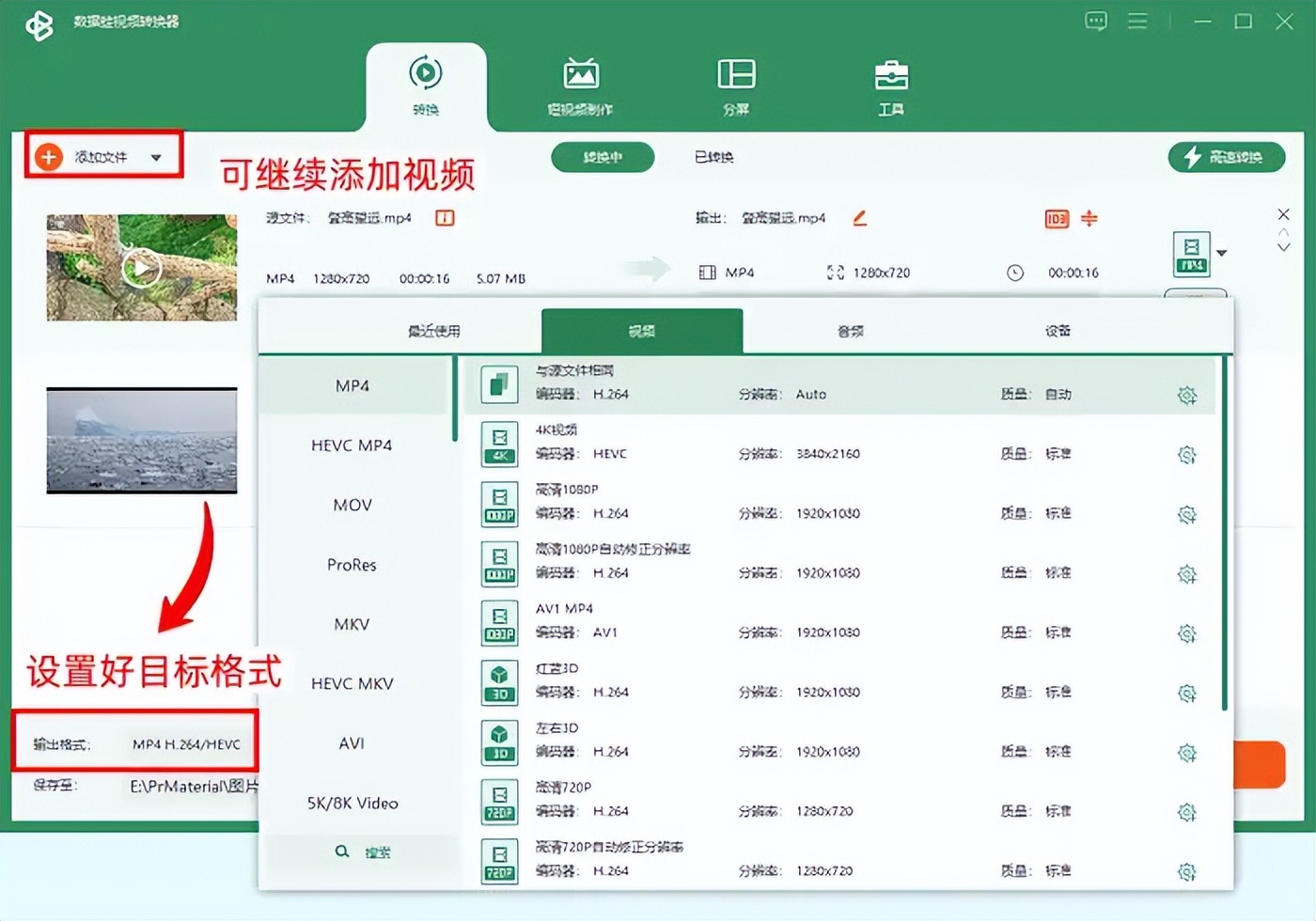Open the hamburger menu in the titlebar
Viewport: 1316px width, 921px height.
coord(1137,21)
